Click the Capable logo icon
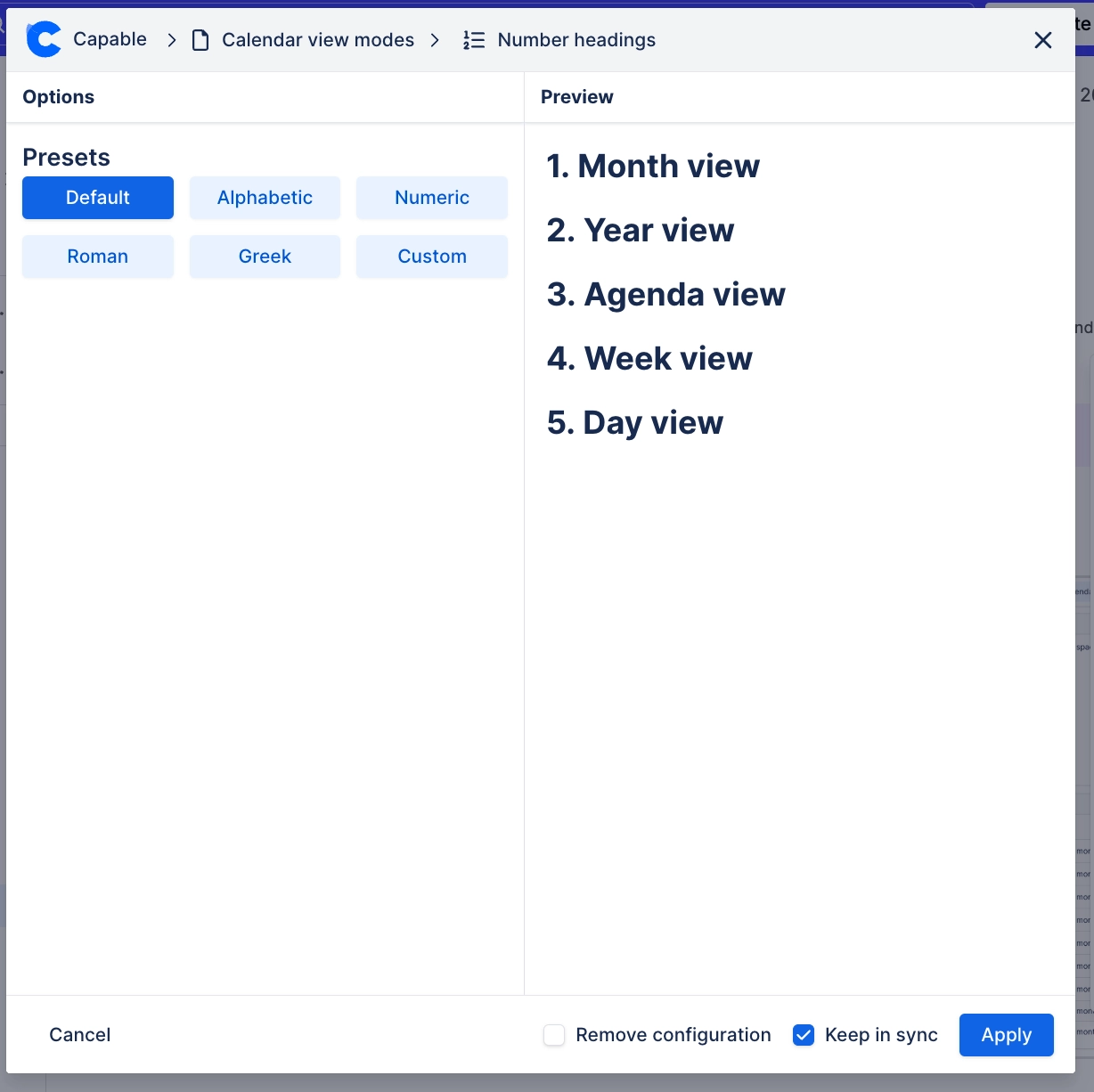 tap(43, 39)
